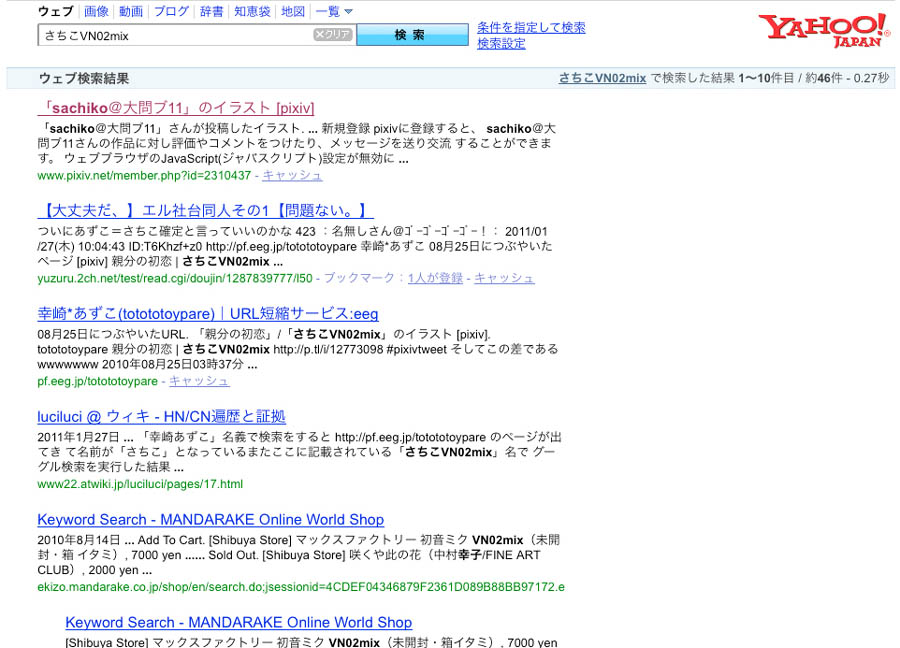Open the 幸崎*あずこ URL短縮サービス result

208,314
